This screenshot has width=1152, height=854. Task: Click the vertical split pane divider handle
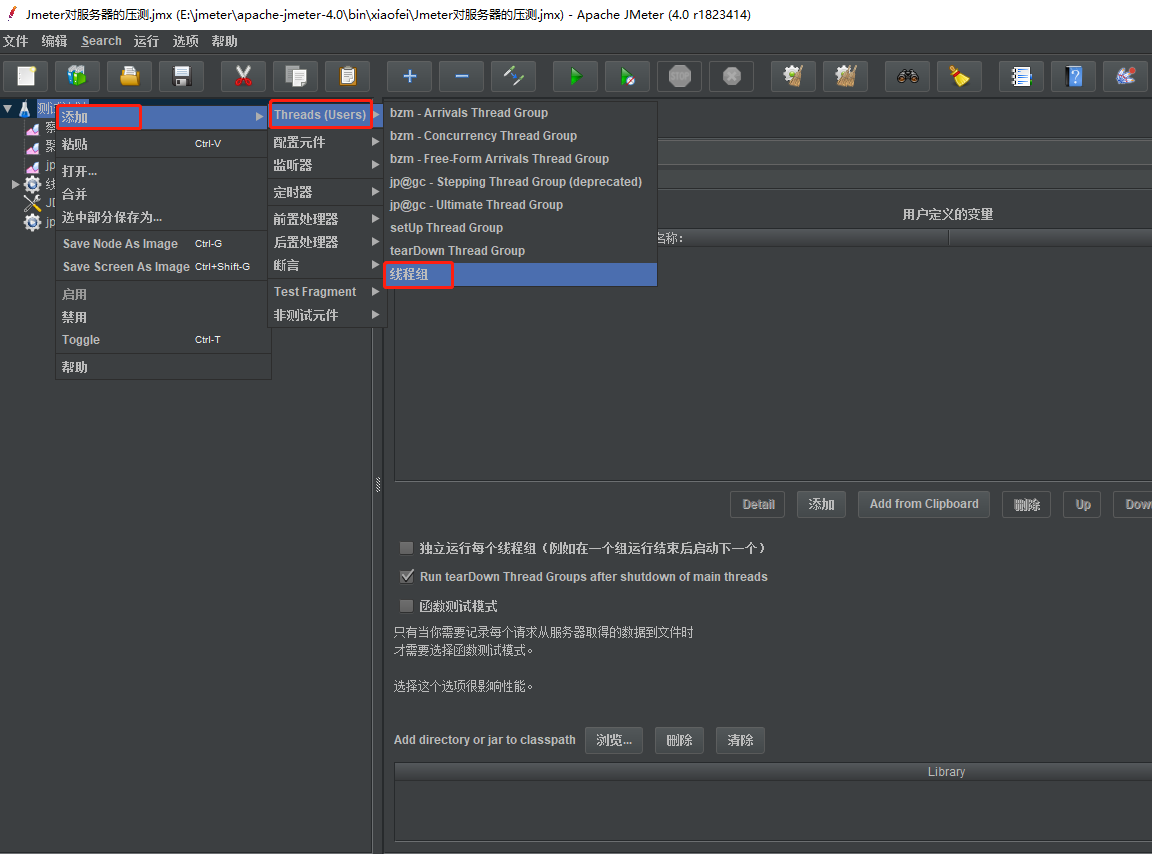click(x=378, y=484)
